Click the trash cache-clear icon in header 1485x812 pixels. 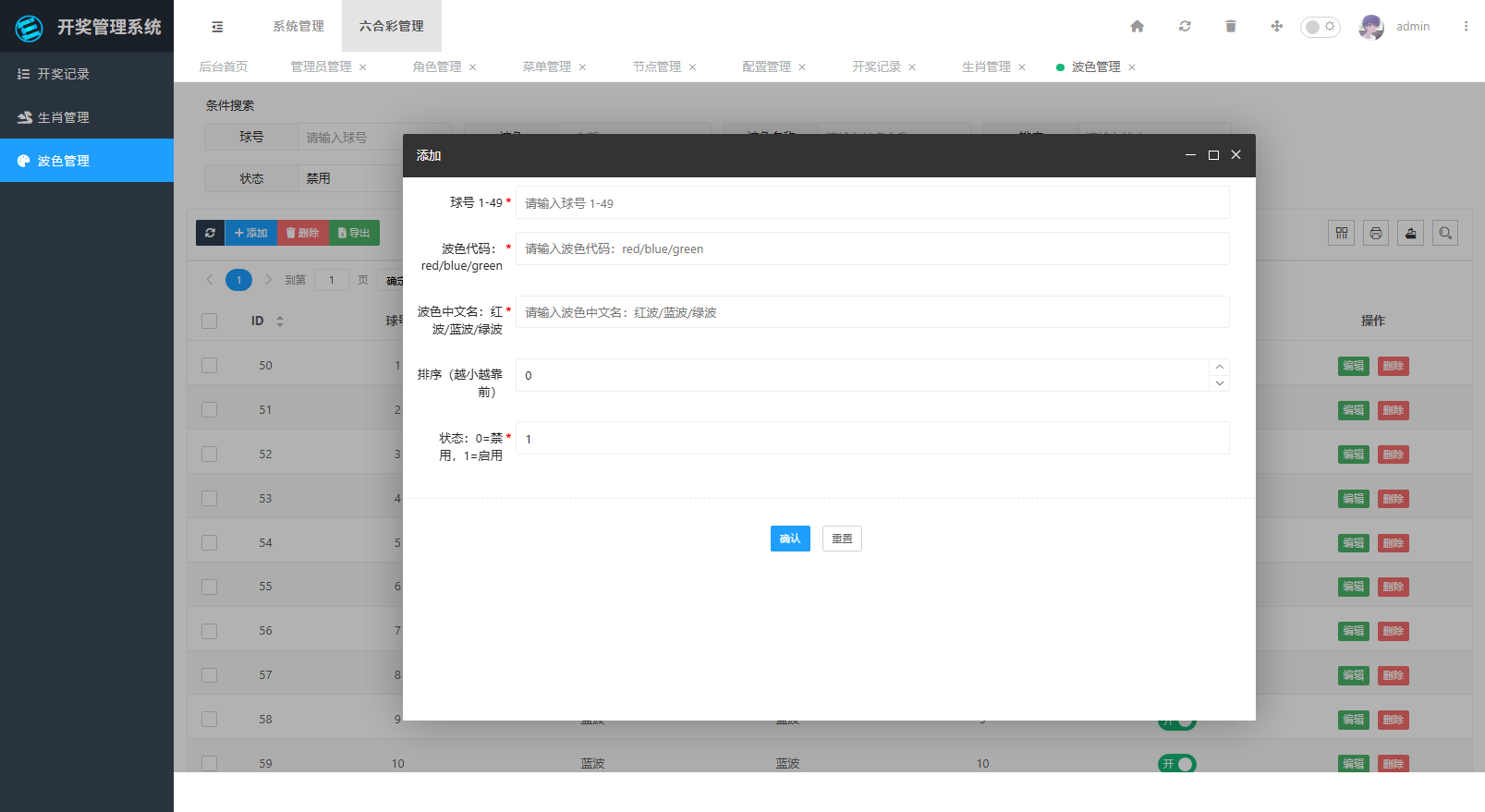(x=1231, y=26)
